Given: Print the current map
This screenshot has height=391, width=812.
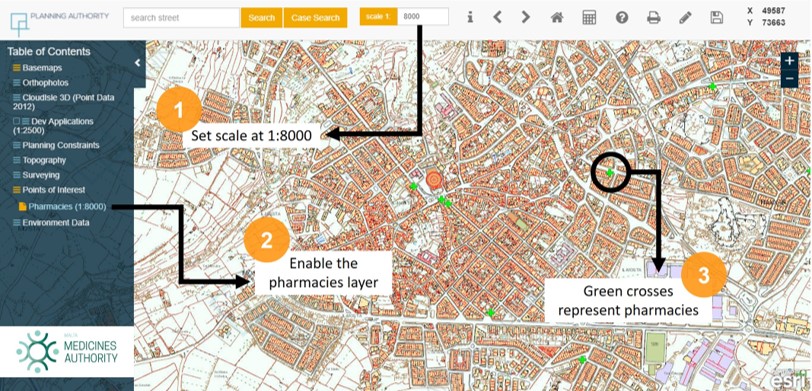Looking at the screenshot, I should point(654,18).
